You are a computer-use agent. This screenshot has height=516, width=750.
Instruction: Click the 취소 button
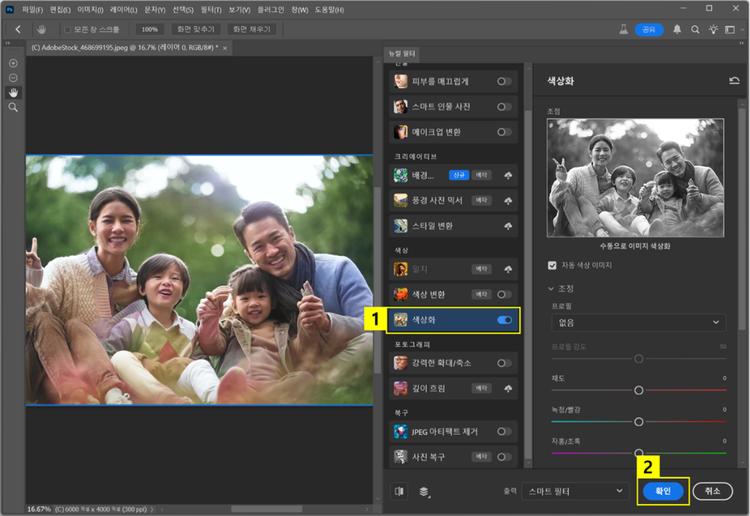(x=712, y=491)
